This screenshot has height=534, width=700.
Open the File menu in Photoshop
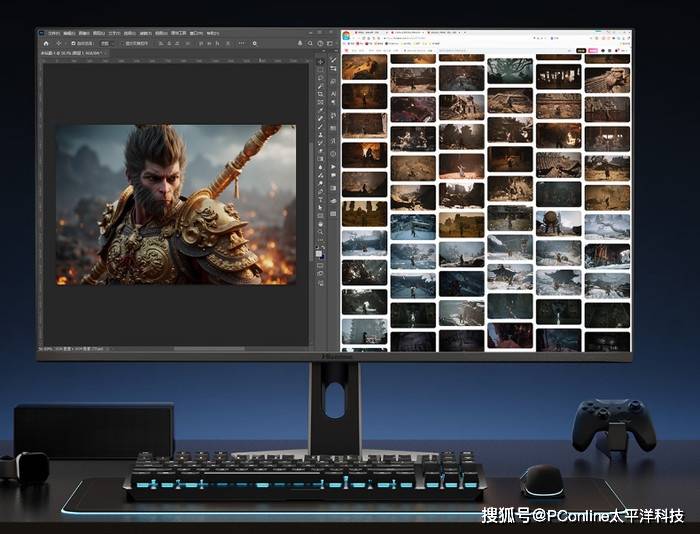coord(54,33)
